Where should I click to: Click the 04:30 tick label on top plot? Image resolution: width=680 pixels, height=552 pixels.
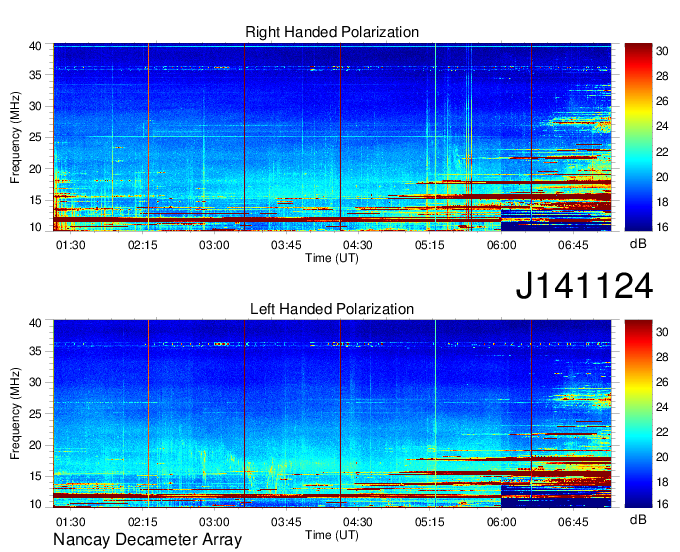pyautogui.click(x=358, y=245)
